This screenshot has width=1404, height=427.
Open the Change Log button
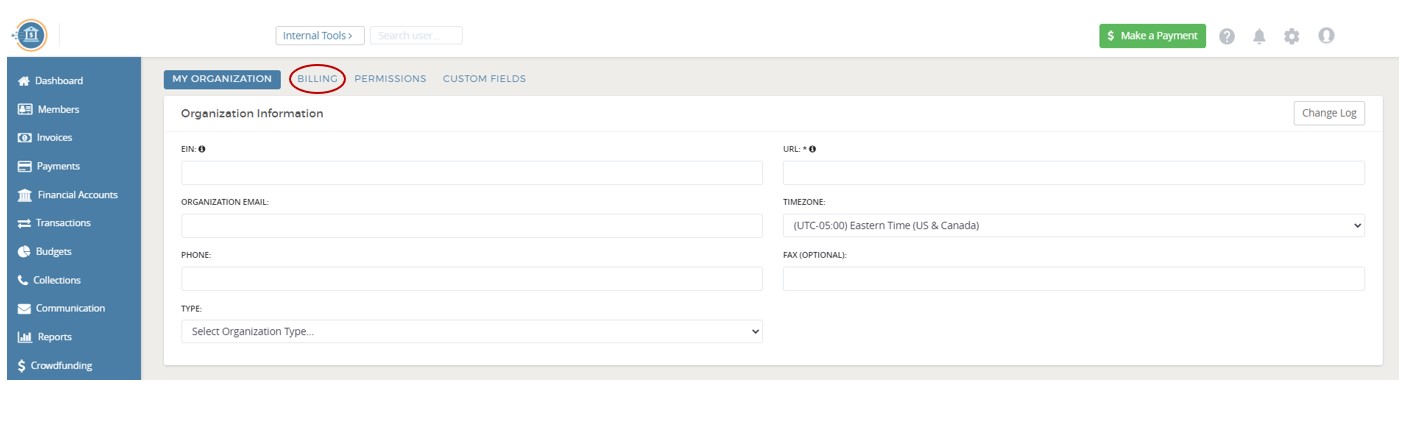pos(1329,113)
